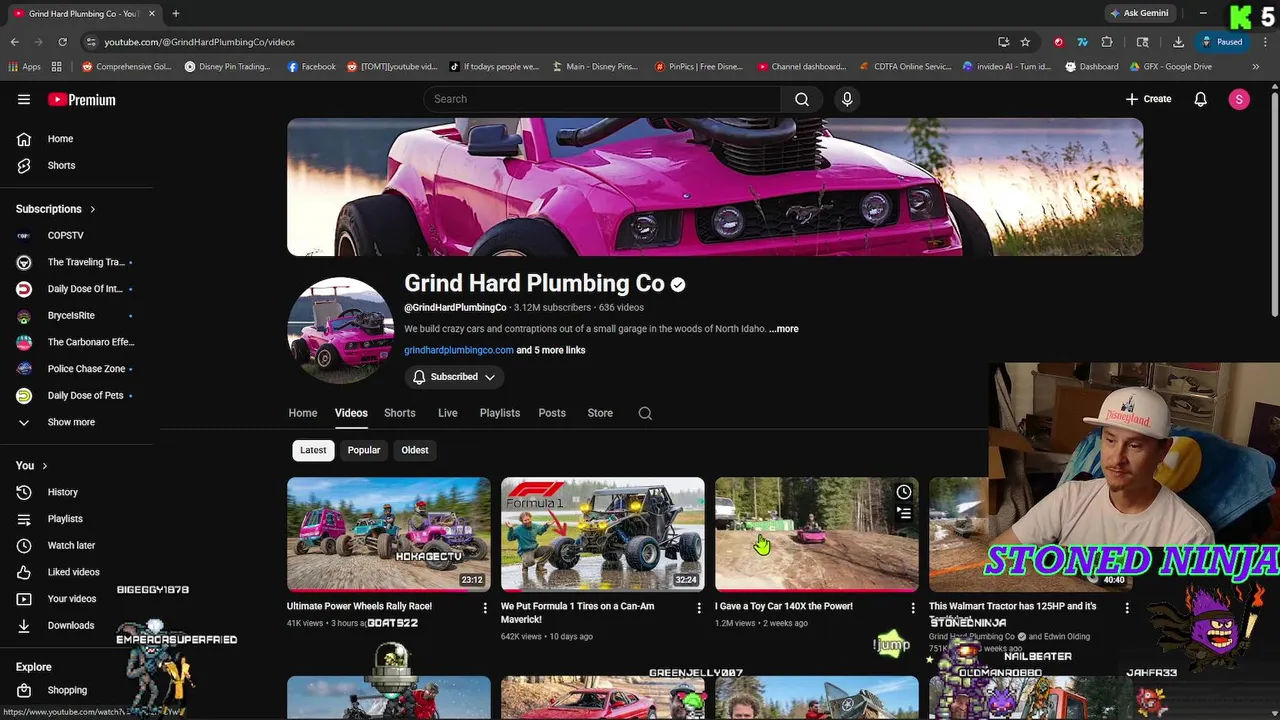This screenshot has height=720, width=1280.
Task: Open the YouTube hamburger guide menu
Action: tap(24, 99)
